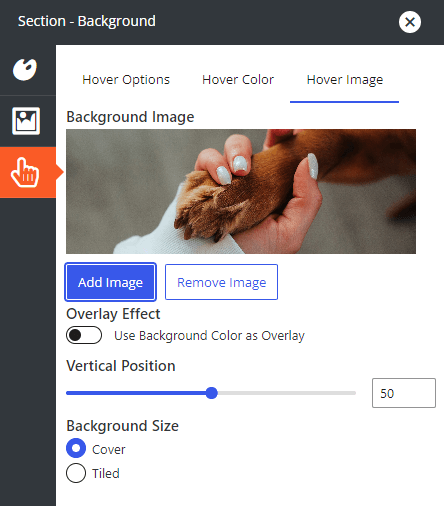Click the Vertical Position value field showing 50
444x506 pixels.
[x=404, y=393]
